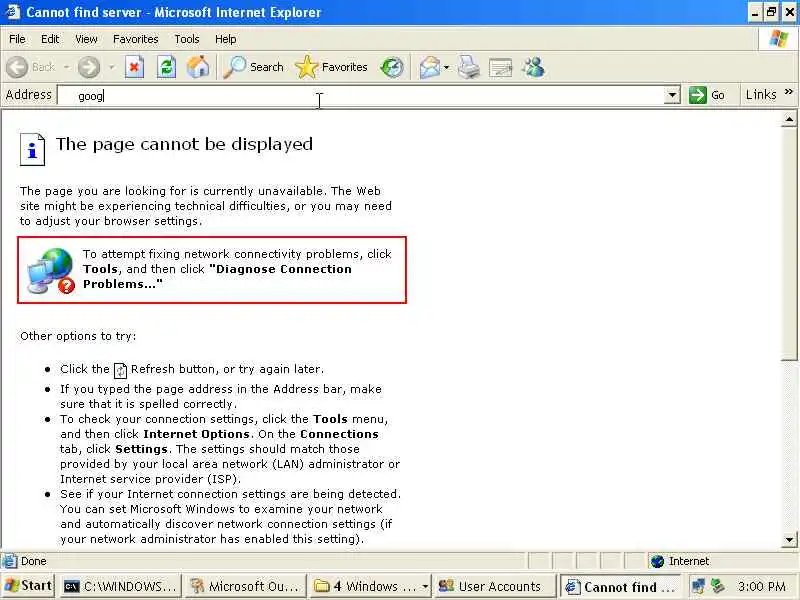Go to the Home page icon
The height and width of the screenshot is (600, 800).
point(198,67)
